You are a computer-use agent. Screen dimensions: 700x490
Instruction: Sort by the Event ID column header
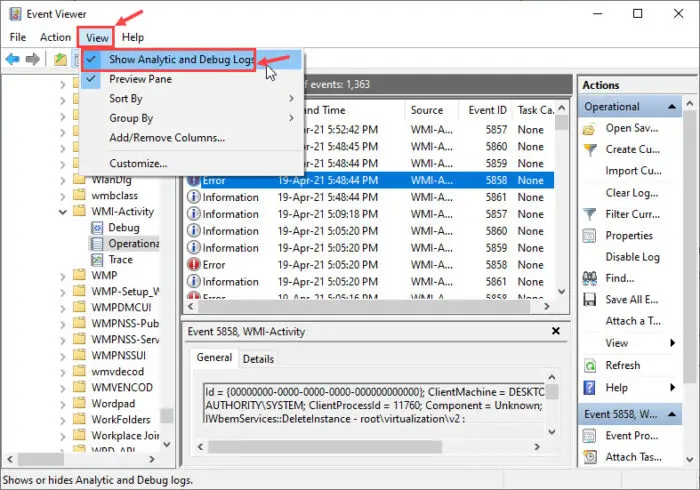click(487, 110)
